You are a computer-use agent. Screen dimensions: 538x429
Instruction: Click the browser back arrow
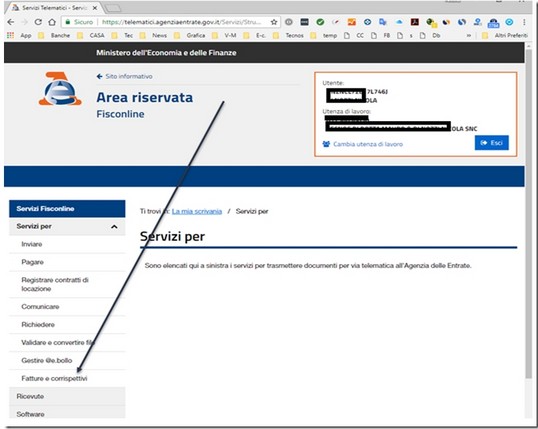coord(11,22)
